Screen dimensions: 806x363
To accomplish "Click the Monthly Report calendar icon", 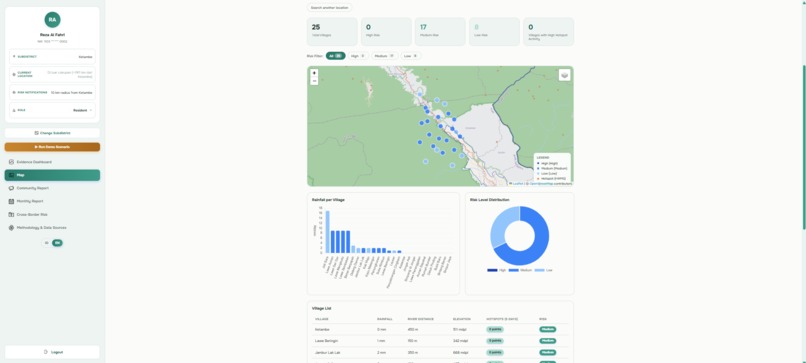I will click(x=11, y=201).
